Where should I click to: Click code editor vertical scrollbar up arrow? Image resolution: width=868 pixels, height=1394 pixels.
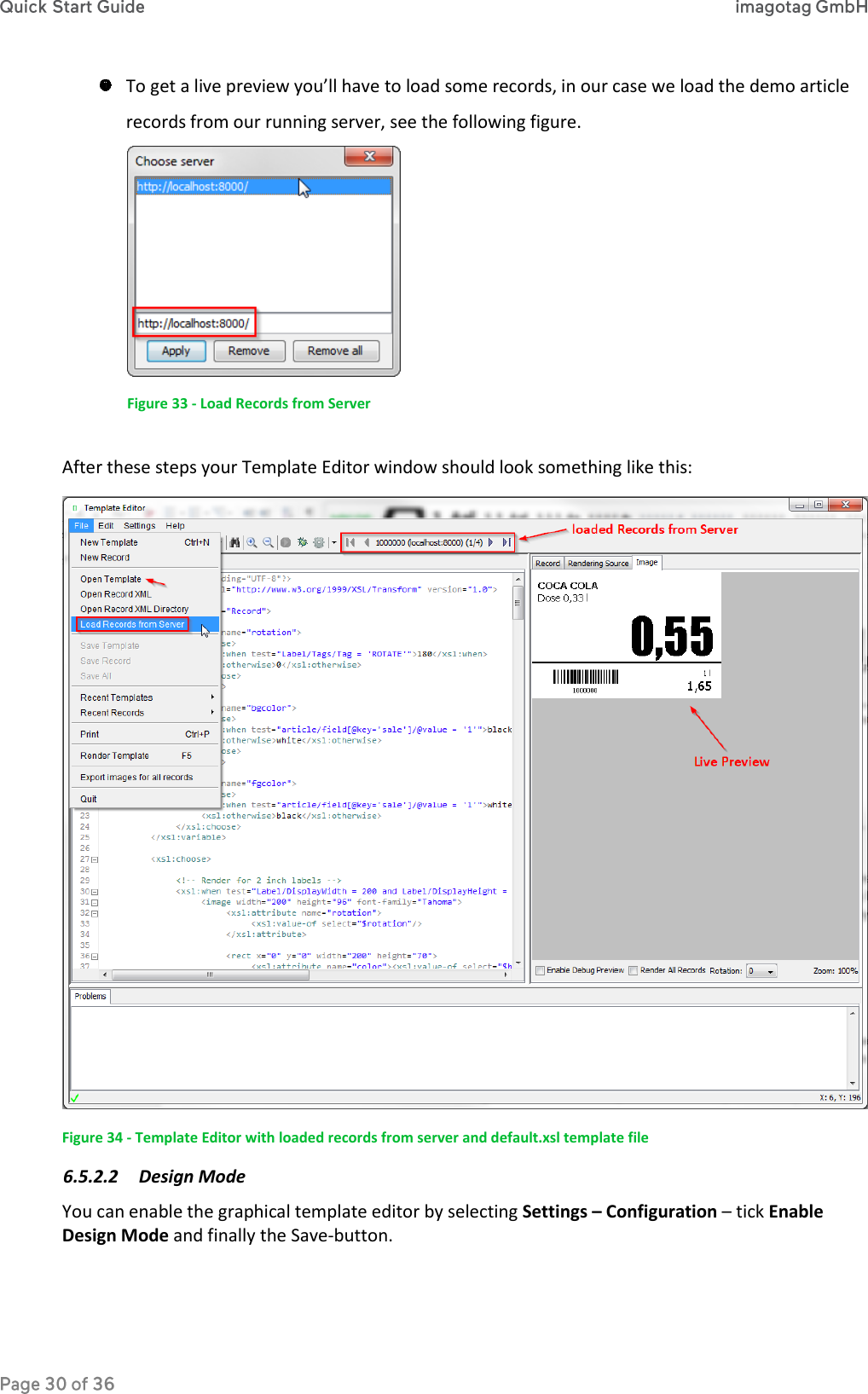pyautogui.click(x=518, y=579)
